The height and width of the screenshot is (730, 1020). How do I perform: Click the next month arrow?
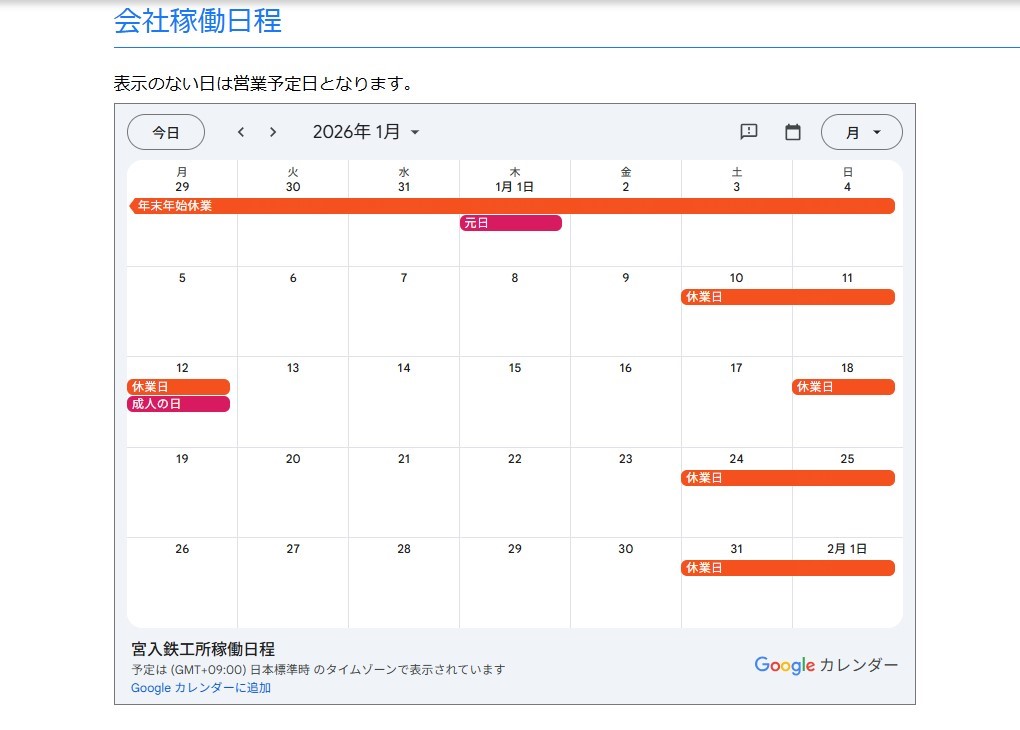pyautogui.click(x=273, y=132)
